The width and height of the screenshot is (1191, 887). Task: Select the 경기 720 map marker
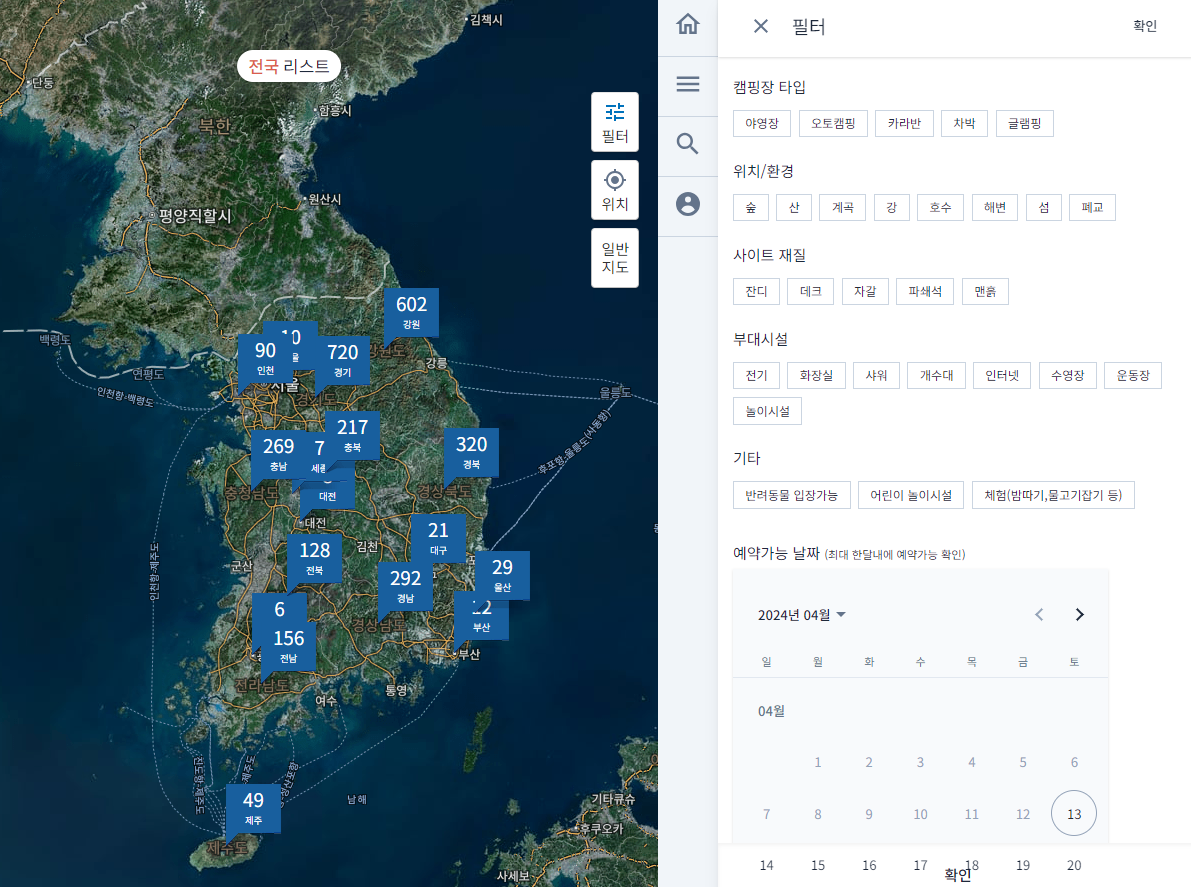(x=343, y=360)
